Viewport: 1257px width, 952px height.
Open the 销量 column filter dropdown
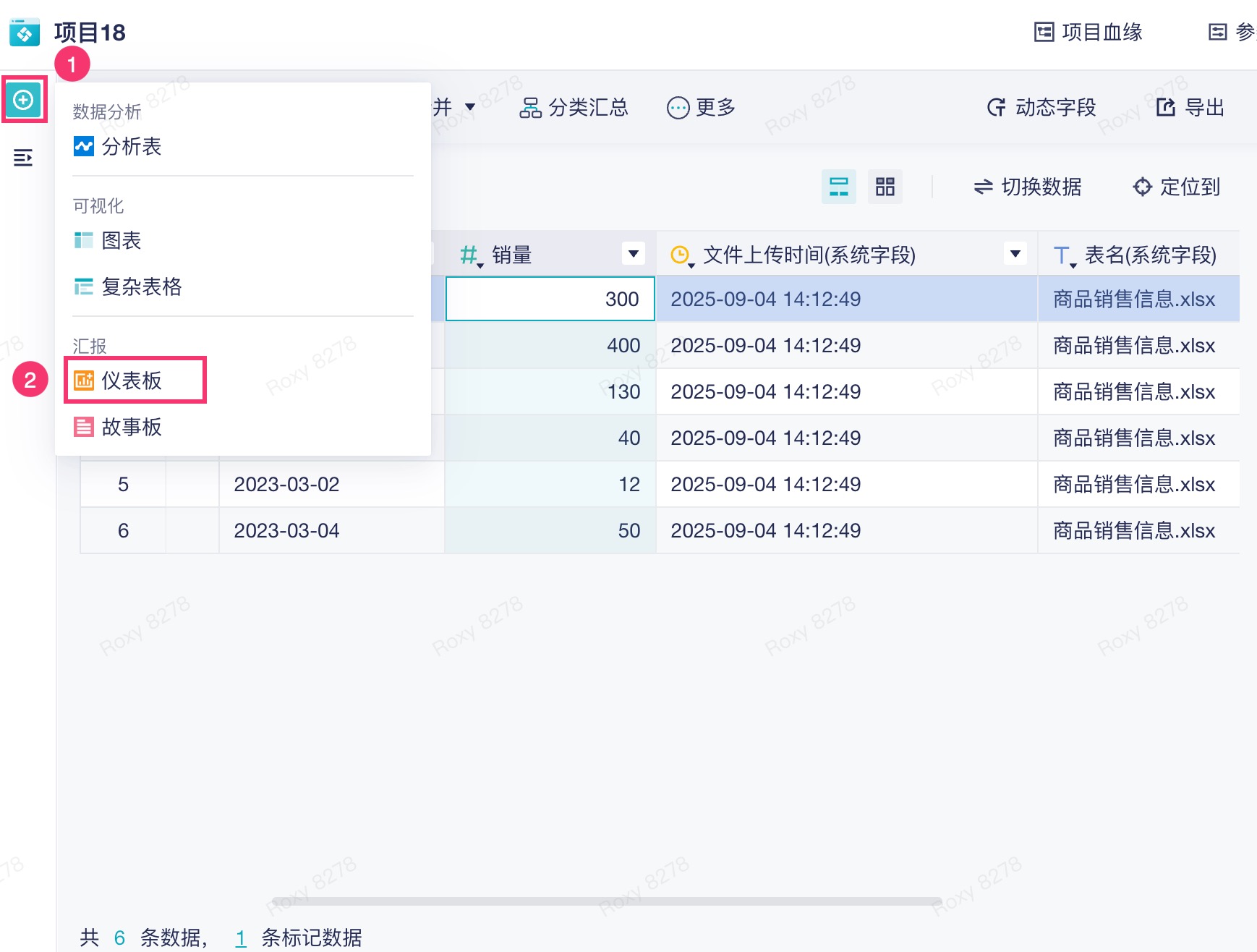click(634, 254)
